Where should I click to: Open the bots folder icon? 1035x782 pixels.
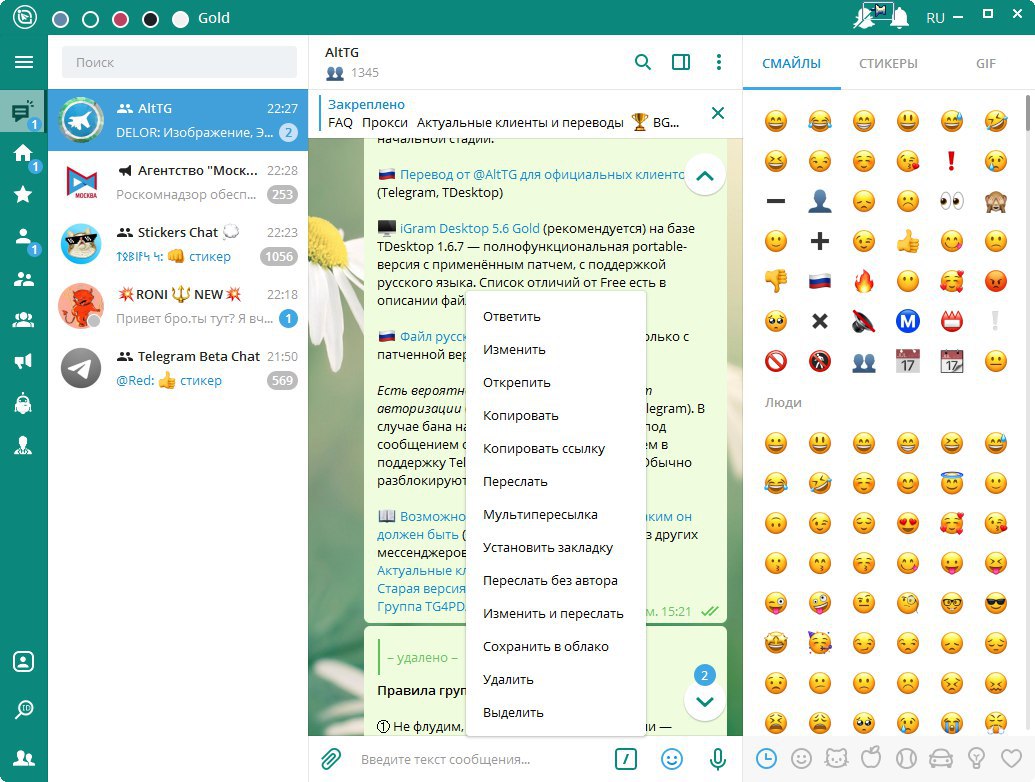click(23, 403)
